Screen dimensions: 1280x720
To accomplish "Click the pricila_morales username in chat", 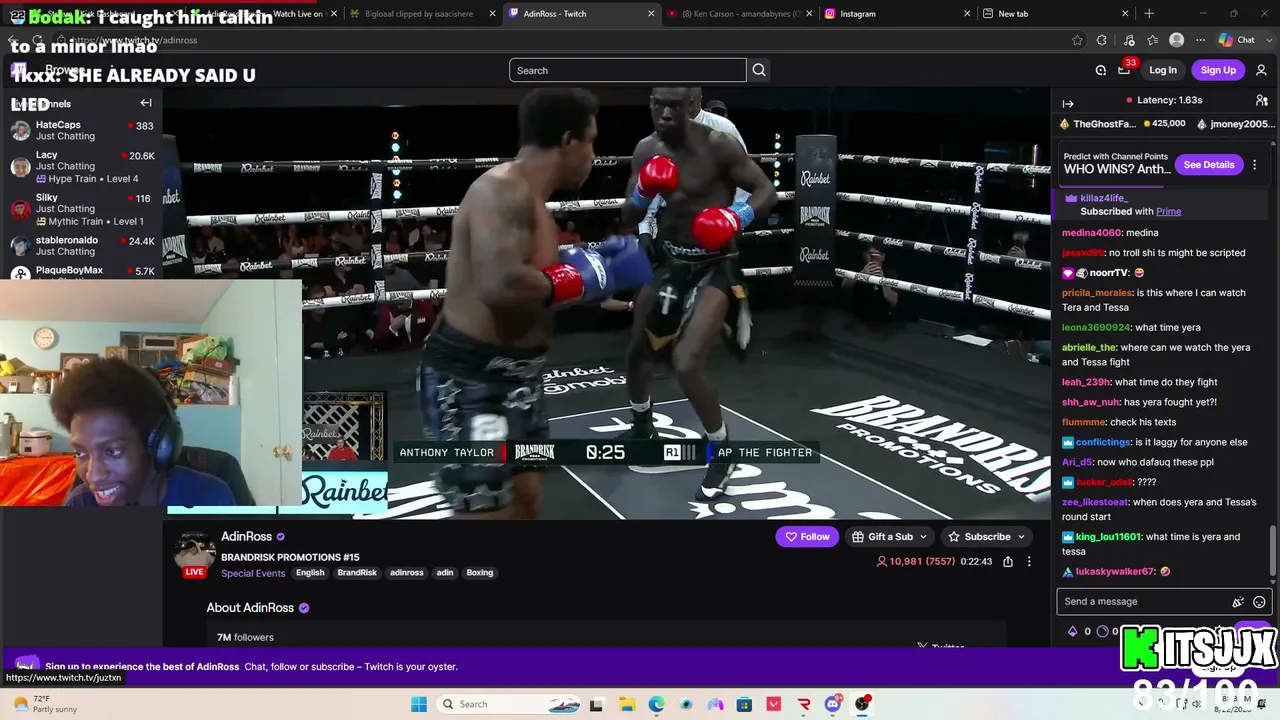I will 1097,293.
